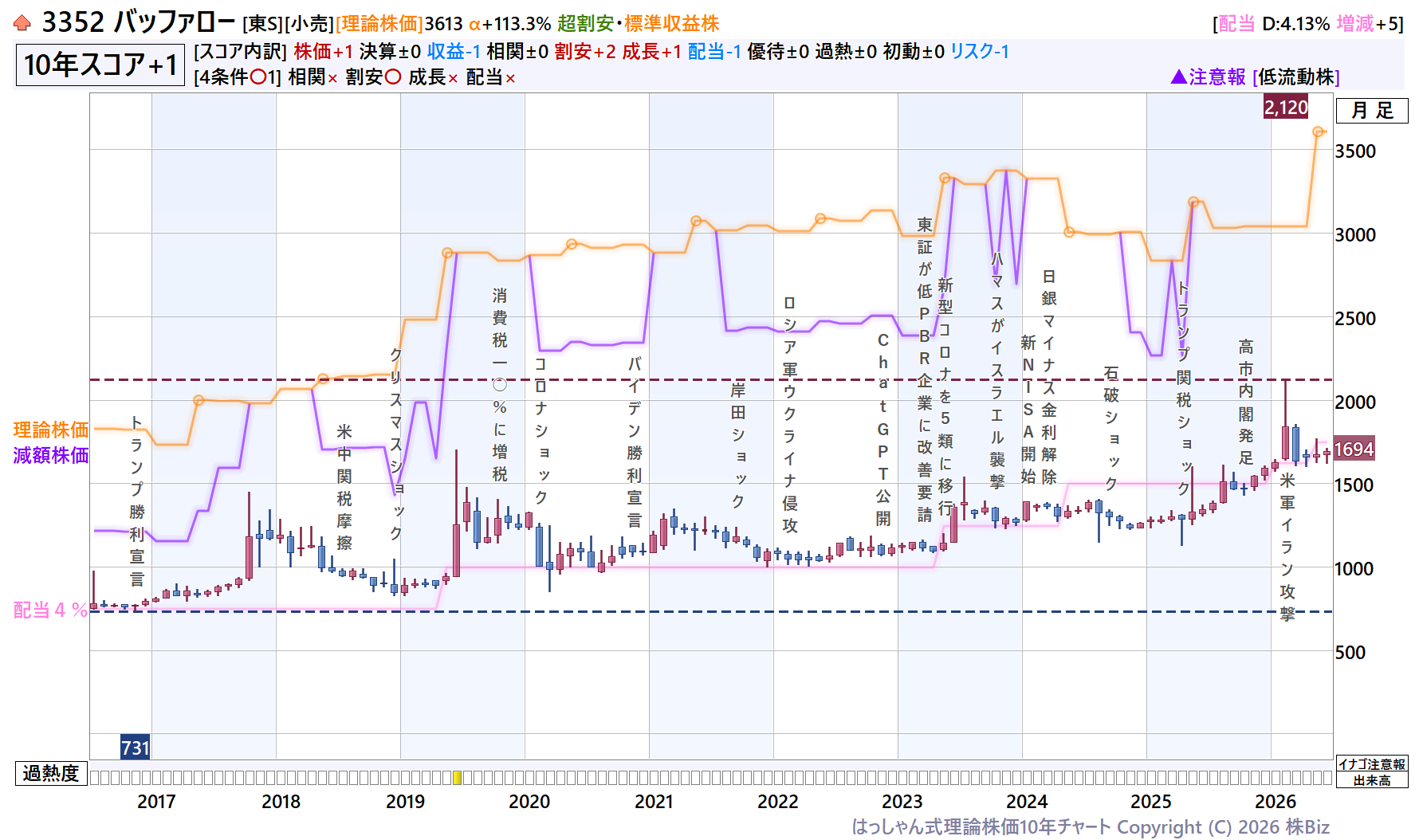Click the 新NISA開始 event annotation
The height and width of the screenshot is (840, 1419).
pos(1028,410)
